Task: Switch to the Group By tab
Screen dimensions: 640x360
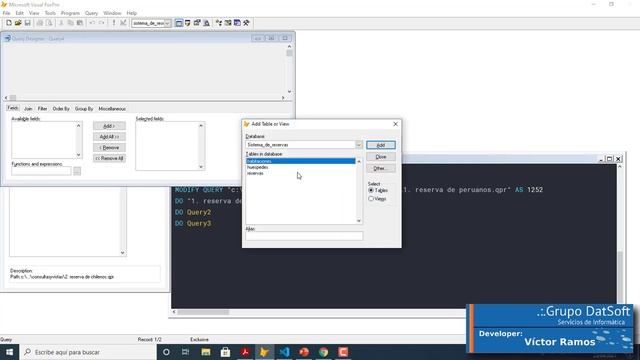Action: [x=84, y=109]
